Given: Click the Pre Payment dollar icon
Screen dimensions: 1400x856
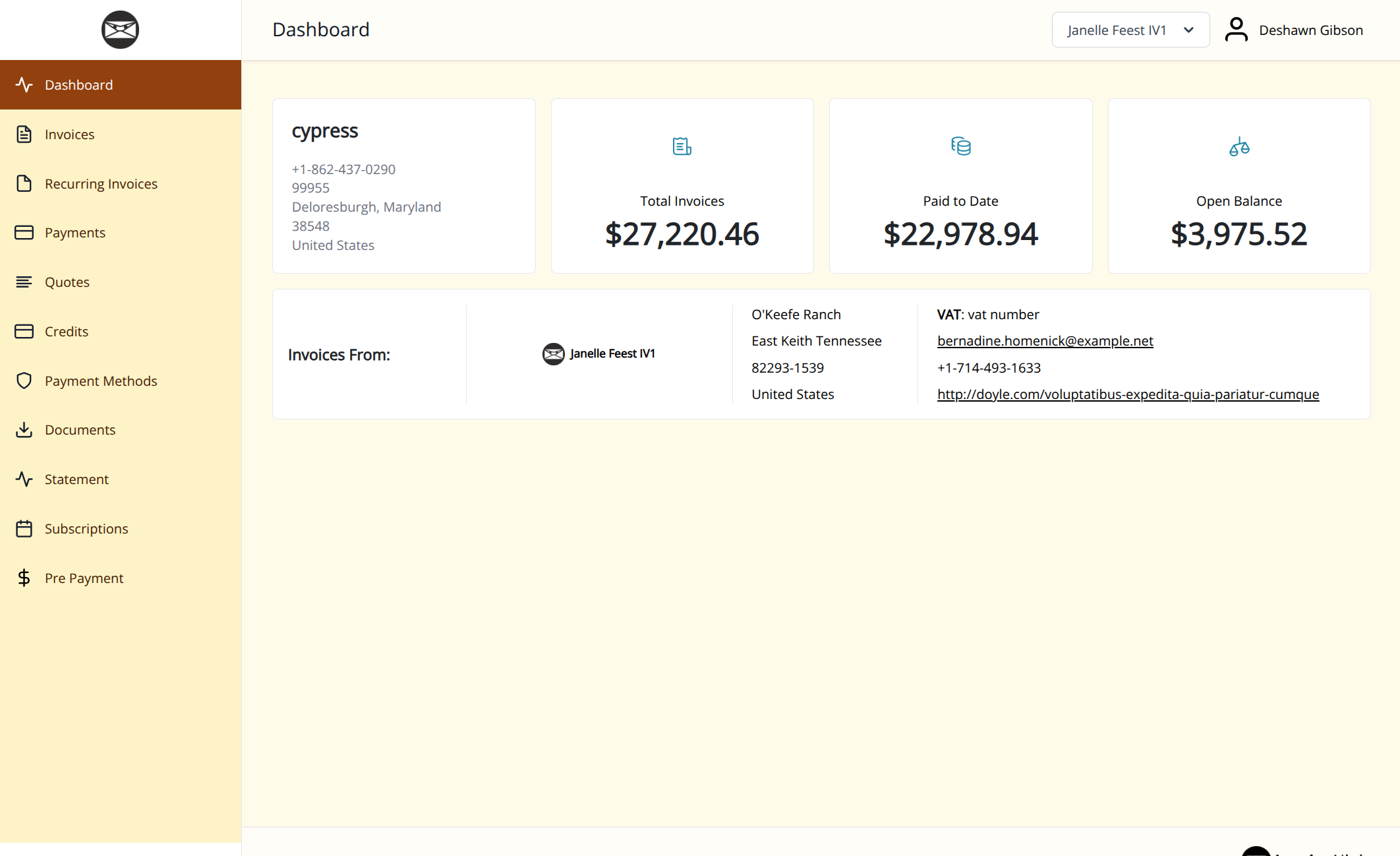Looking at the screenshot, I should [24, 578].
